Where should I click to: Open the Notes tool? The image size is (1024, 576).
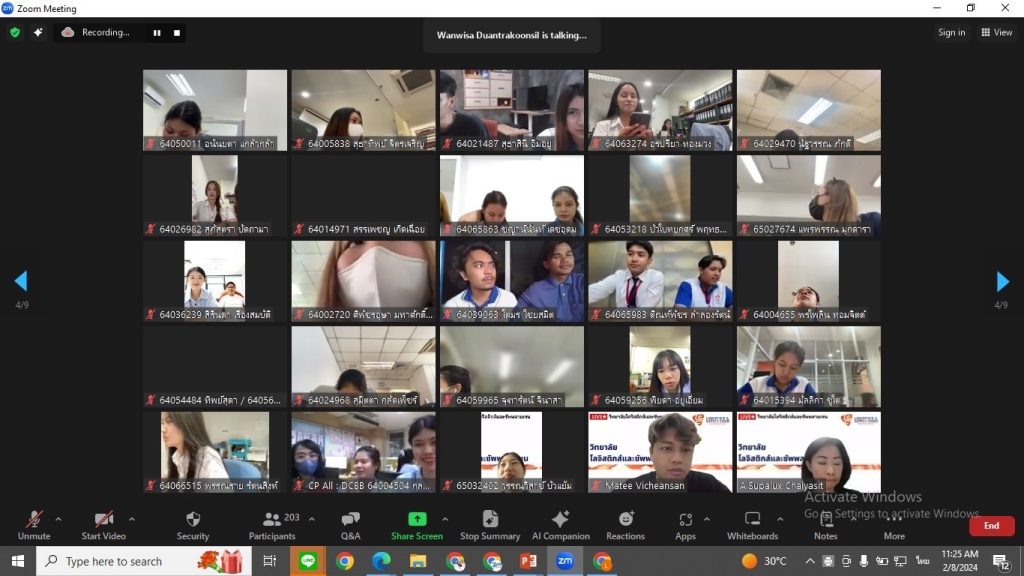pos(825,526)
